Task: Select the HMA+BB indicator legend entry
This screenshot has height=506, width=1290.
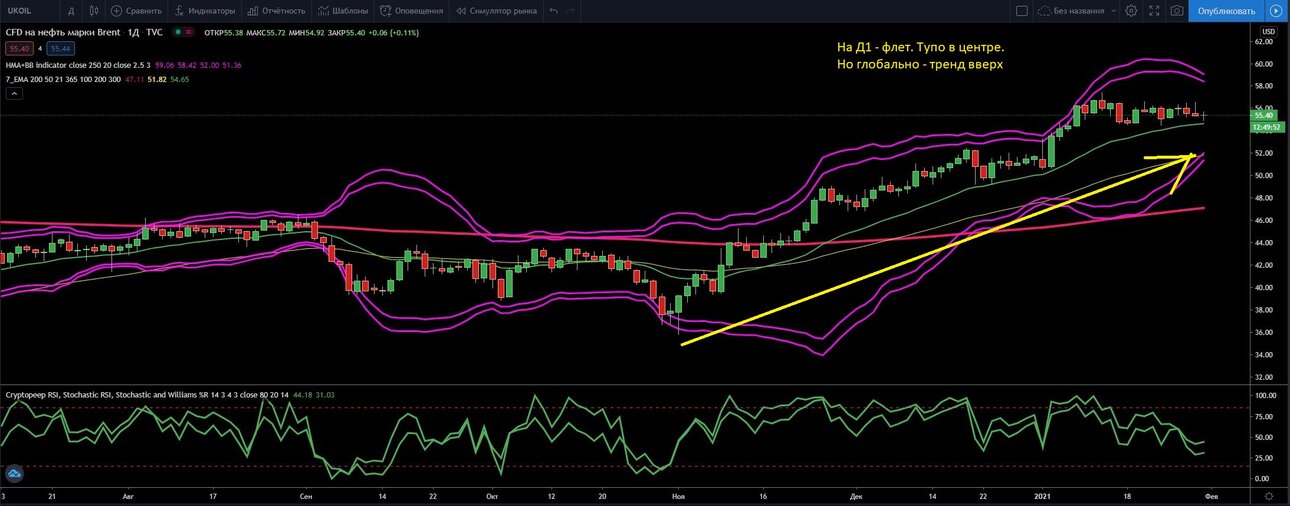Action: point(76,64)
